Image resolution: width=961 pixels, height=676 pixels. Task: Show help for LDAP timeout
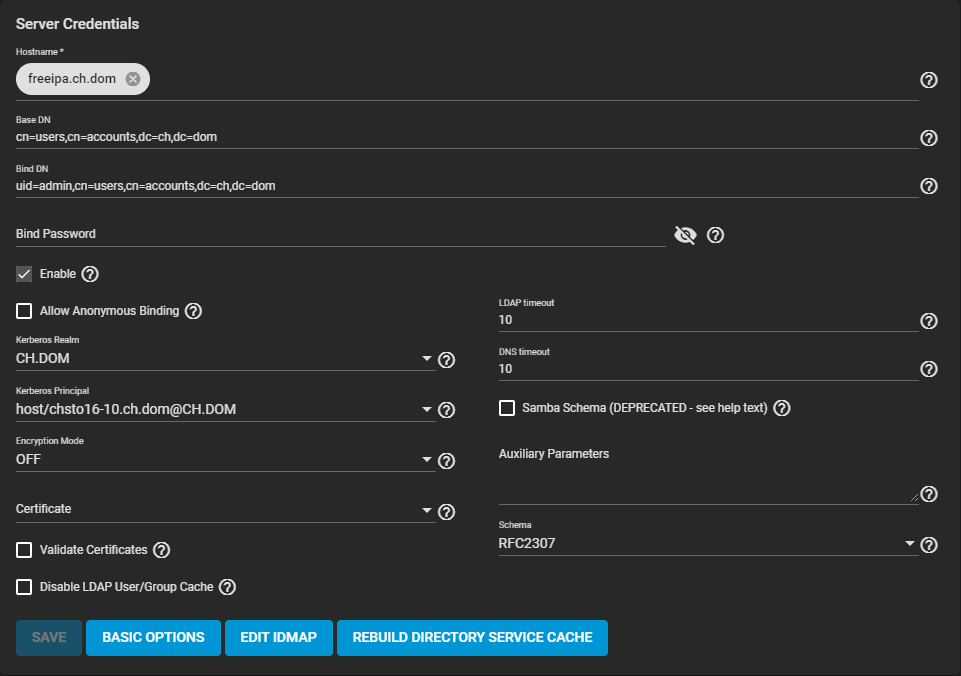tap(929, 321)
